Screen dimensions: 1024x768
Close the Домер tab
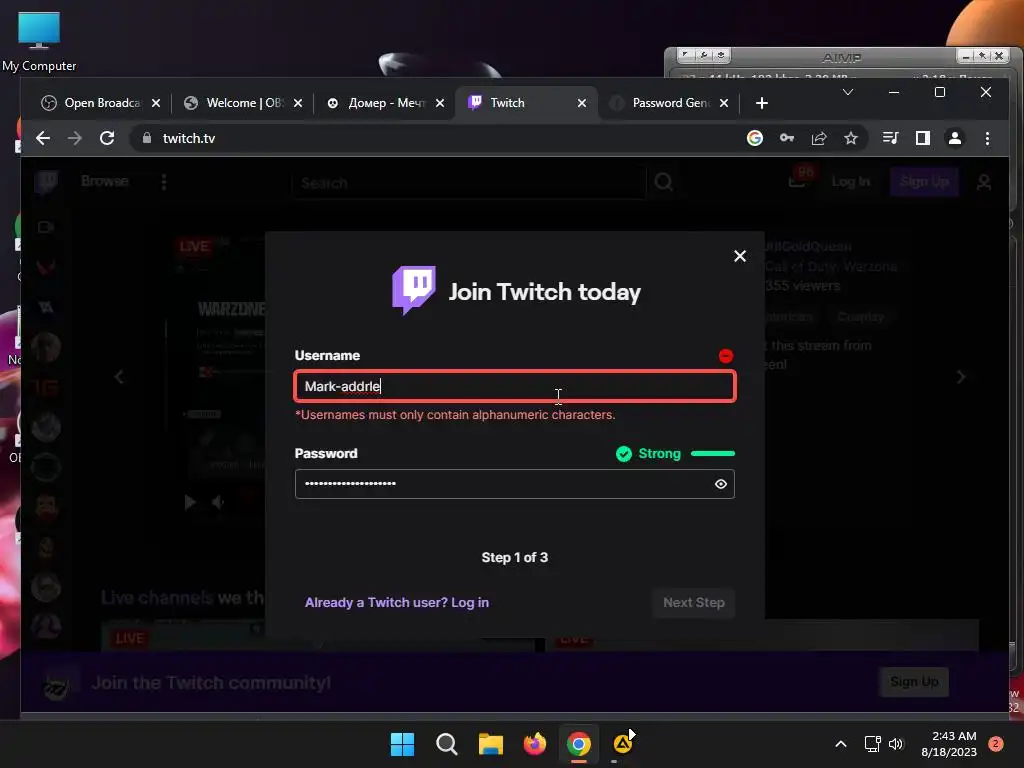pos(440,103)
